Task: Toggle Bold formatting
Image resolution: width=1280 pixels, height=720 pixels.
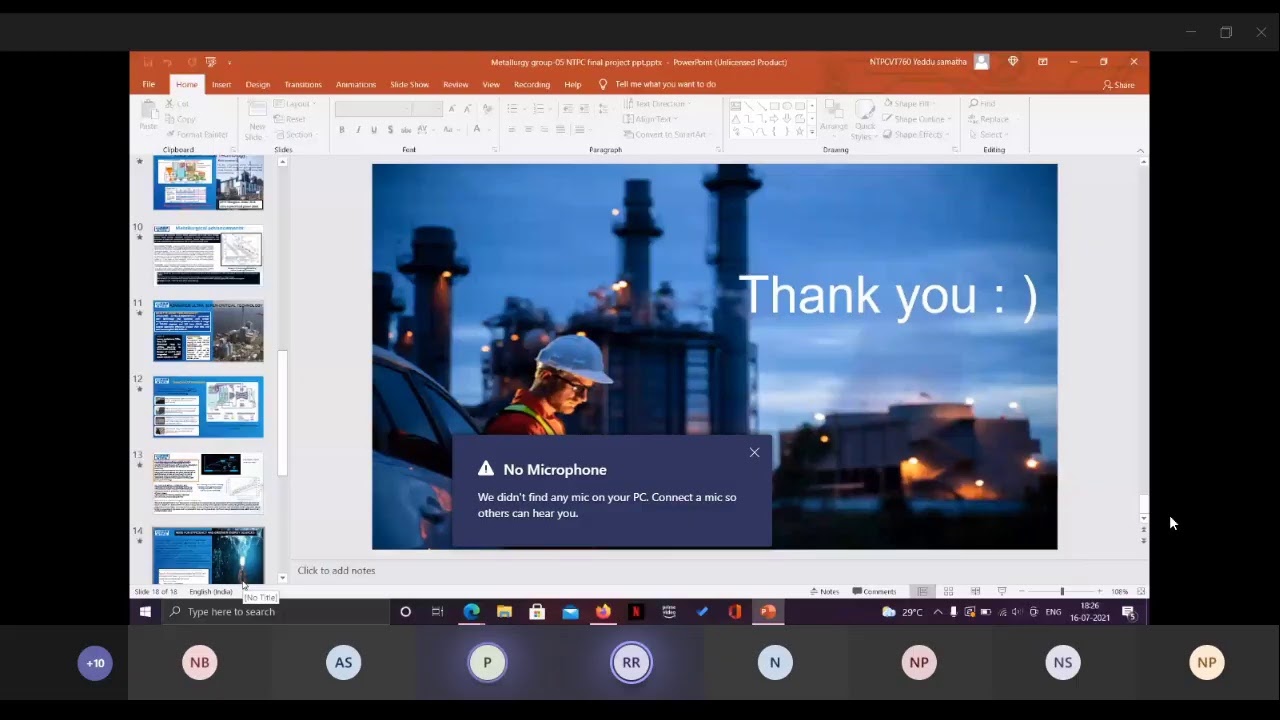Action: coord(342,130)
